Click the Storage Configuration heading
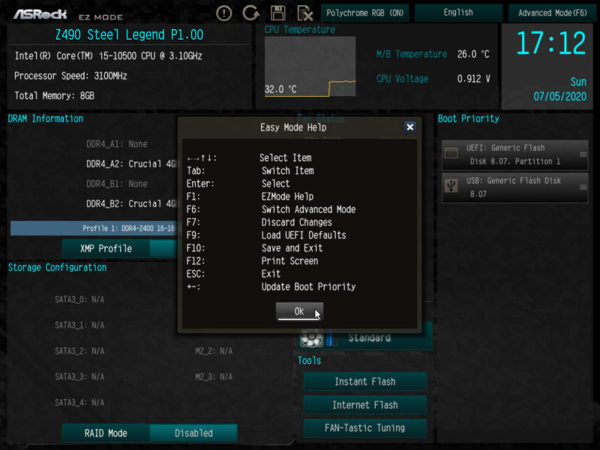This screenshot has height=450, width=600. 57,267
